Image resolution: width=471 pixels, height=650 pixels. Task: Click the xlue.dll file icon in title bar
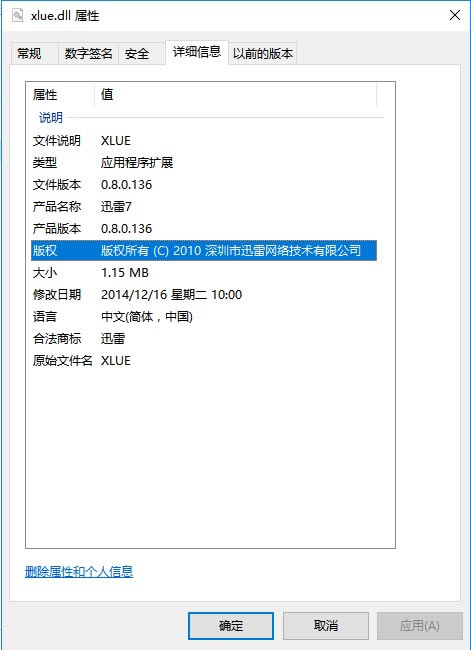tap(17, 16)
